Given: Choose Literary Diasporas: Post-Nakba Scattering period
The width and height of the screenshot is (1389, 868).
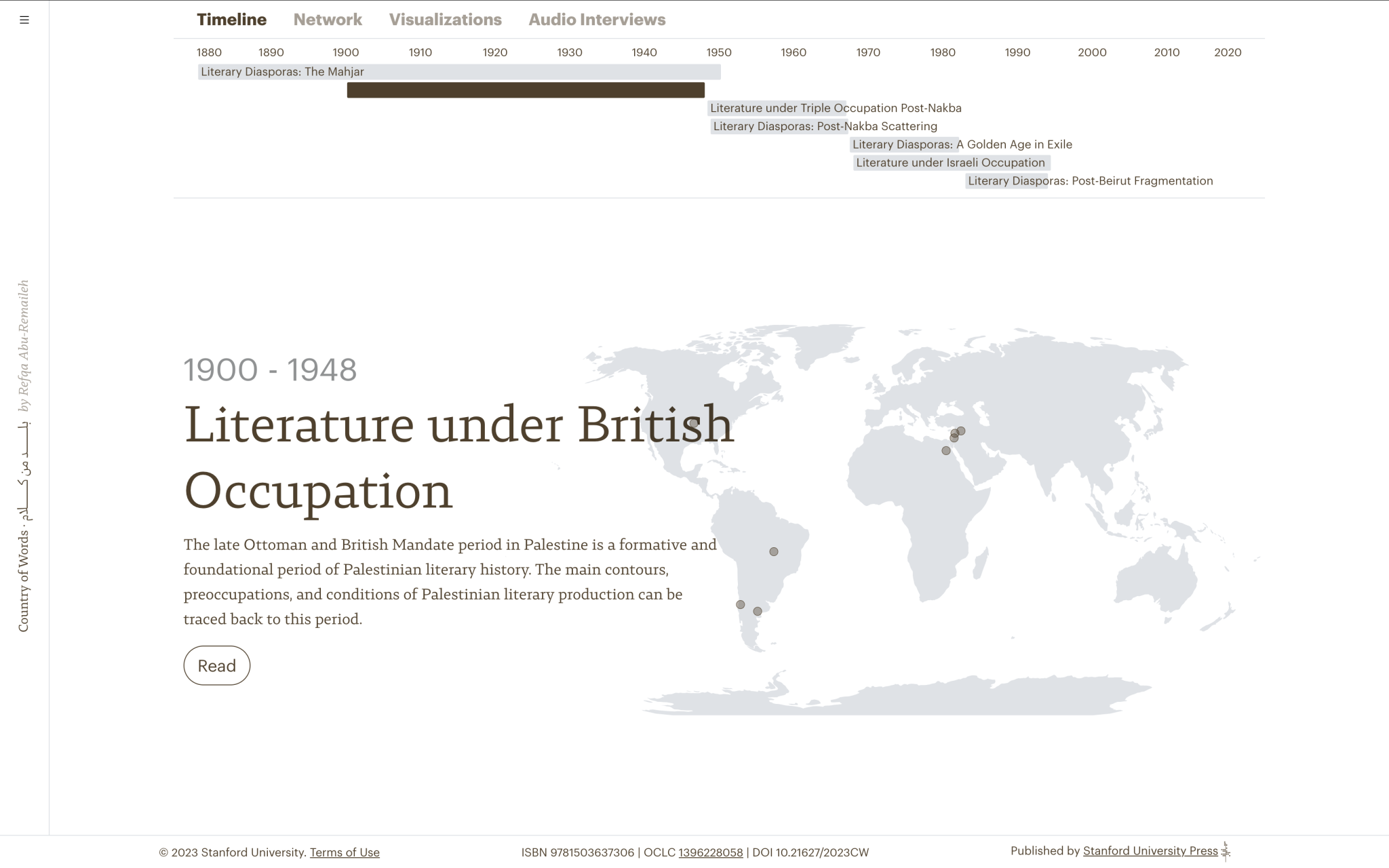Looking at the screenshot, I should click(825, 126).
